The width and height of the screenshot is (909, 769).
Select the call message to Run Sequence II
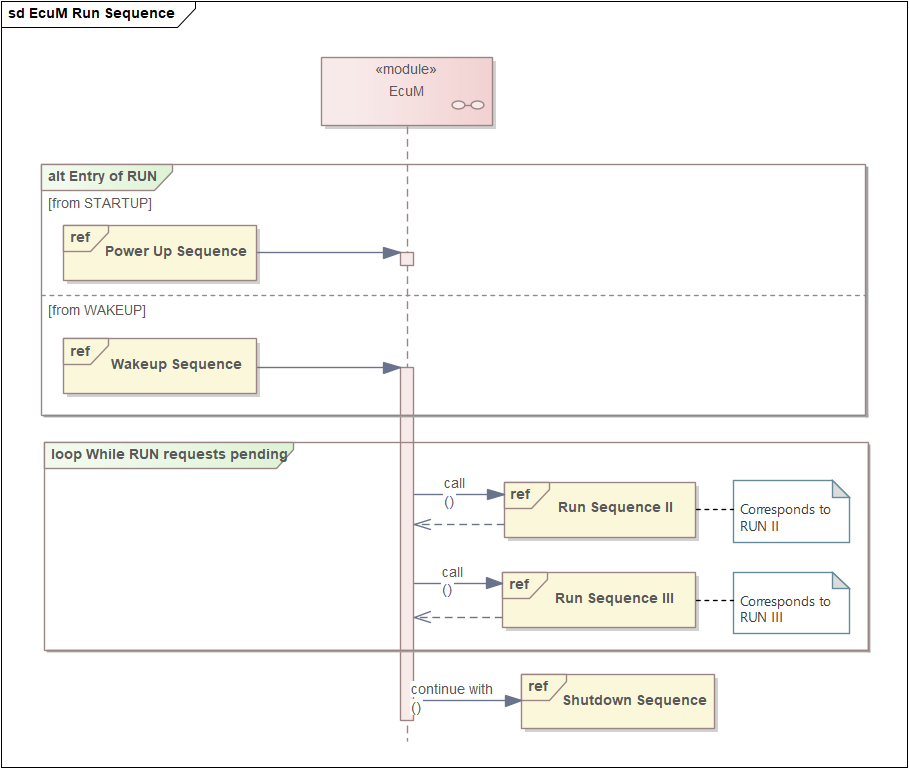pos(458,494)
